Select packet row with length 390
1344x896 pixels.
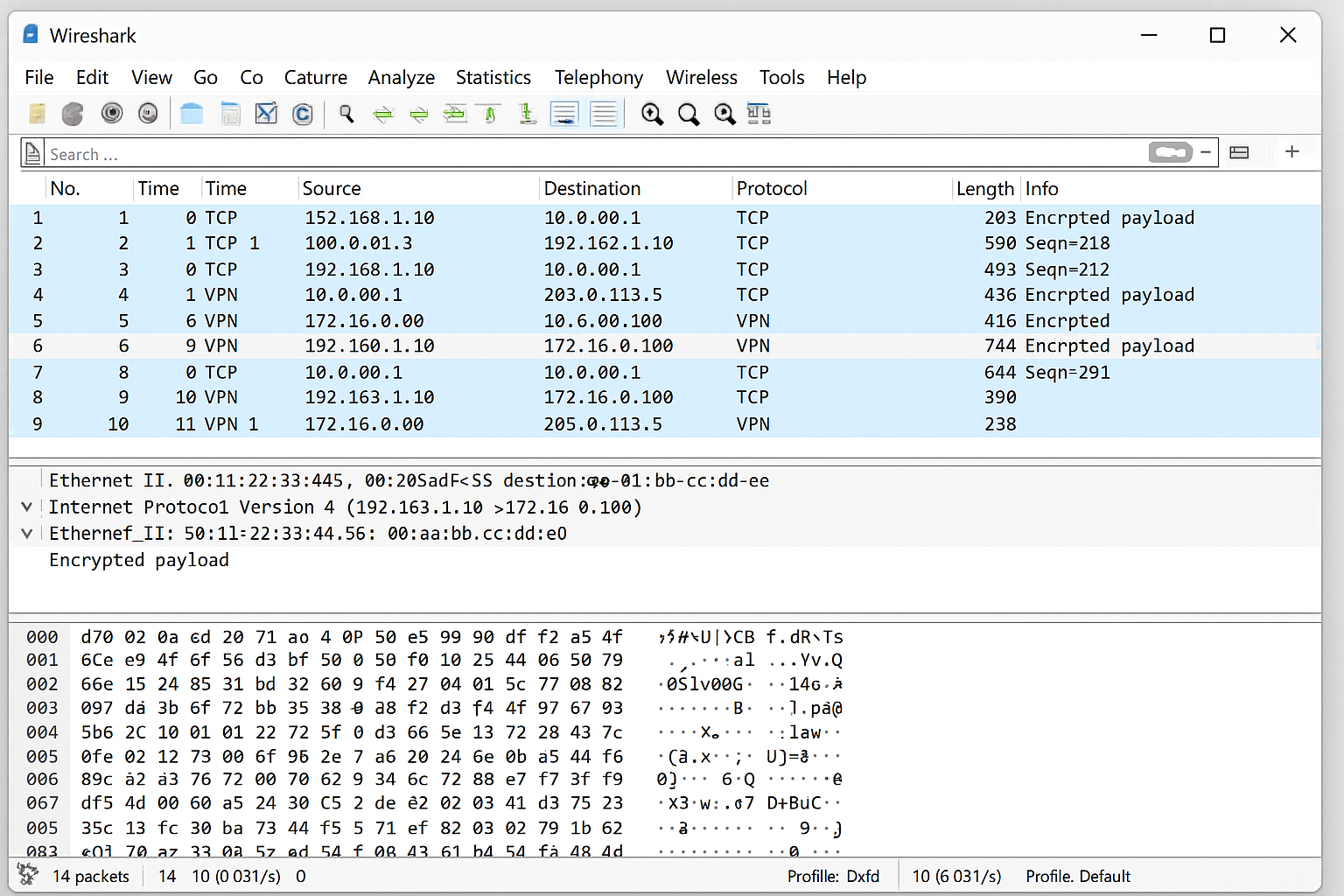(665, 397)
